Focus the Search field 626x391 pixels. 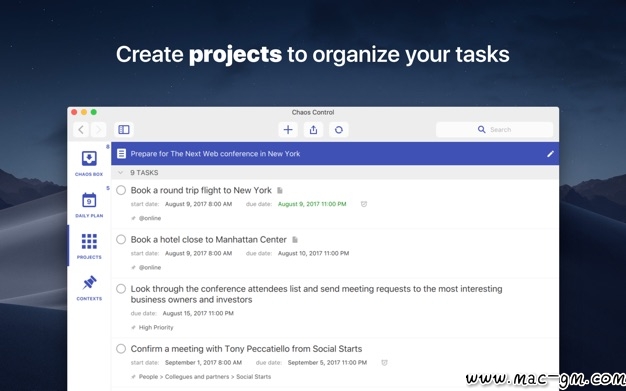pyautogui.click(x=494, y=129)
